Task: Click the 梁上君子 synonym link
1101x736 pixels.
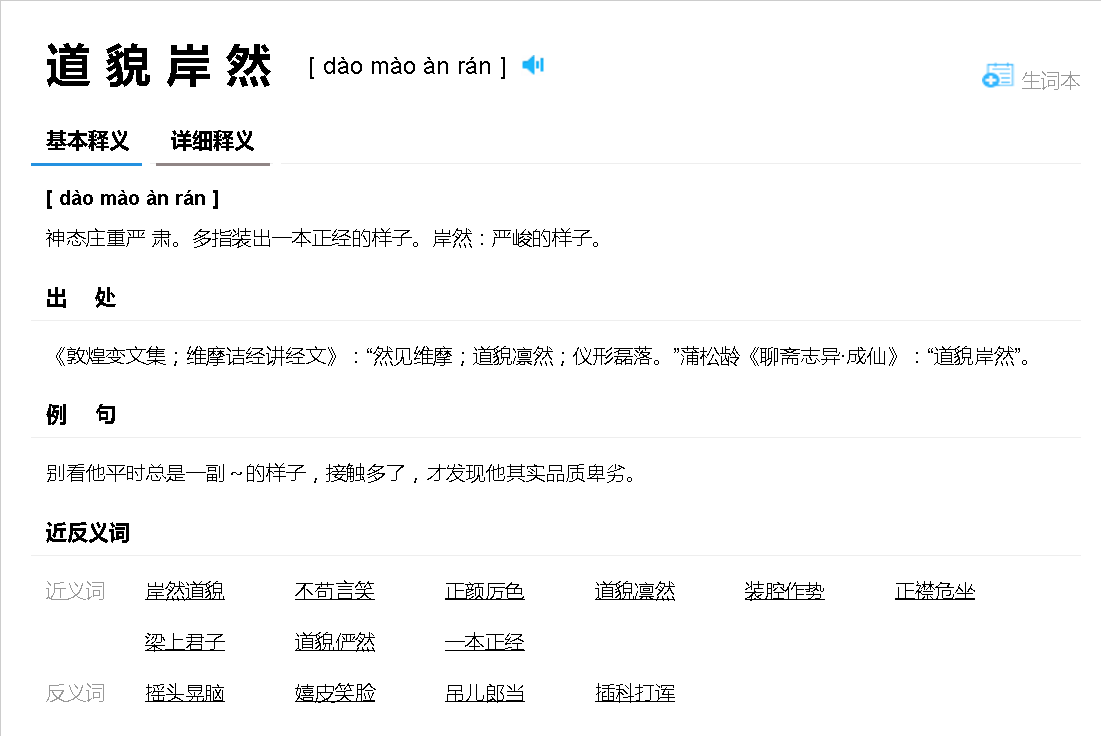Action: [184, 641]
